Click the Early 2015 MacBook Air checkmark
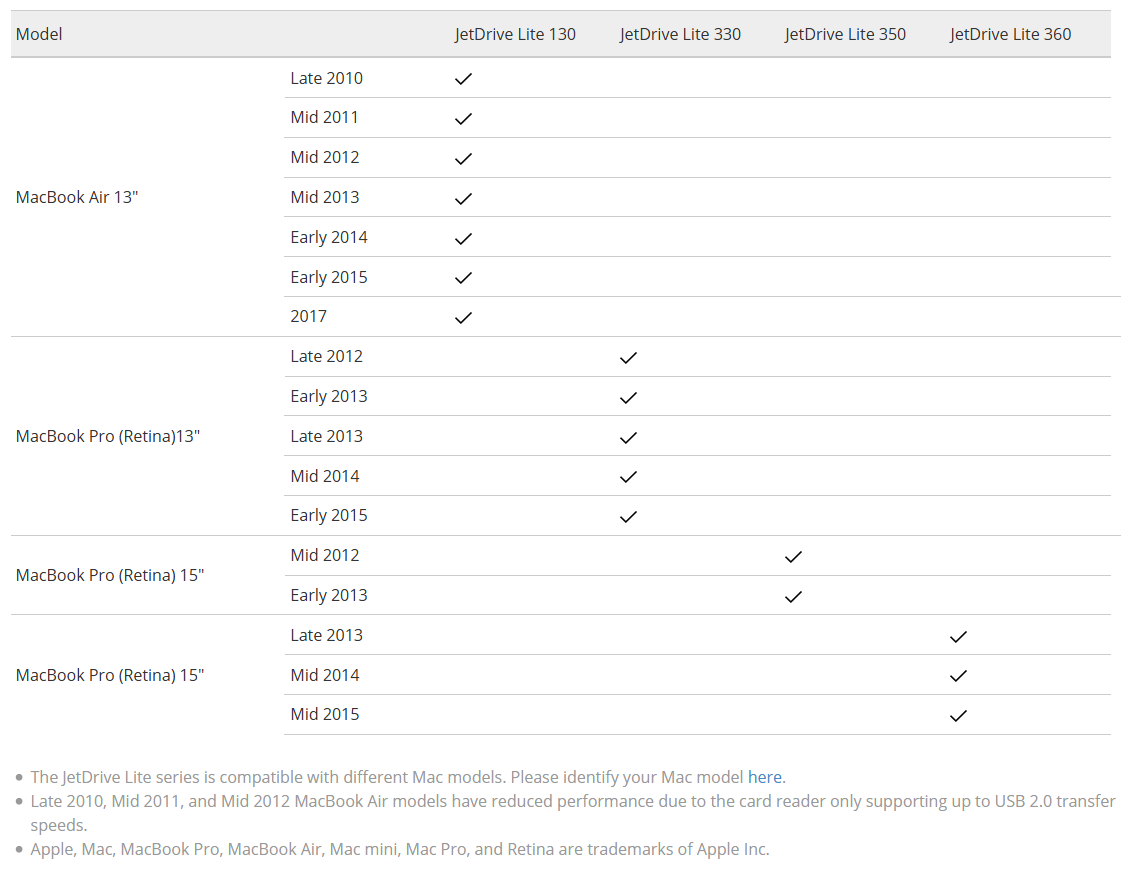The image size is (1132, 874). point(463,278)
